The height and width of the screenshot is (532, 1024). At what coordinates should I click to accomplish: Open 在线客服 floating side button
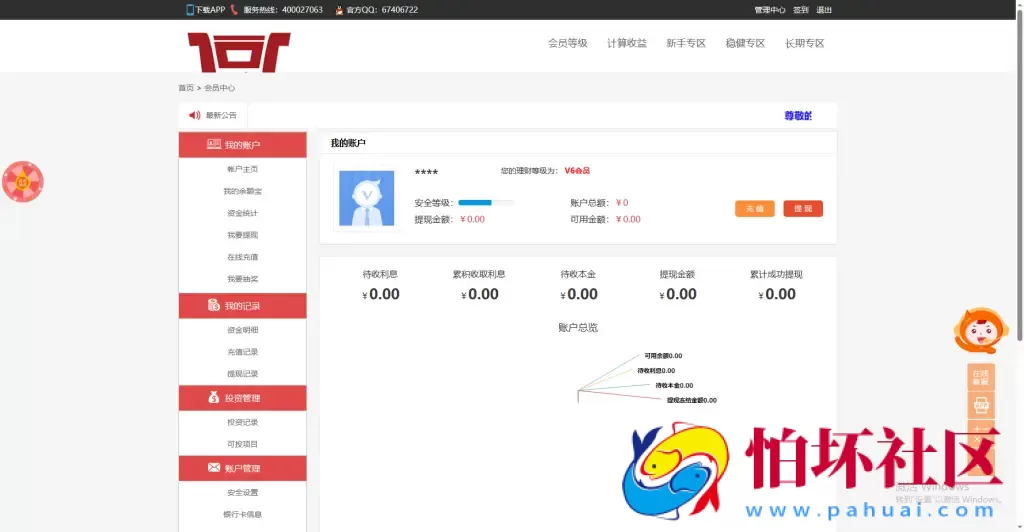coord(981,377)
